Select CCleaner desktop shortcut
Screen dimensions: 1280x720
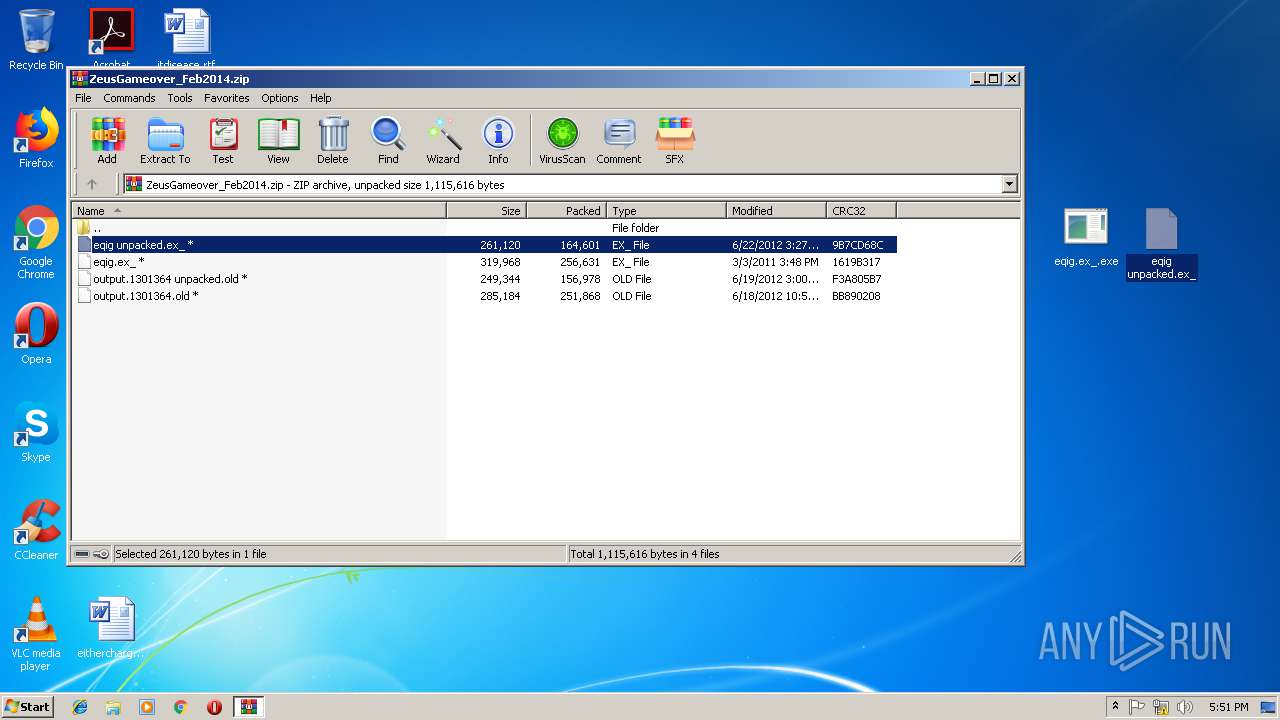point(36,530)
